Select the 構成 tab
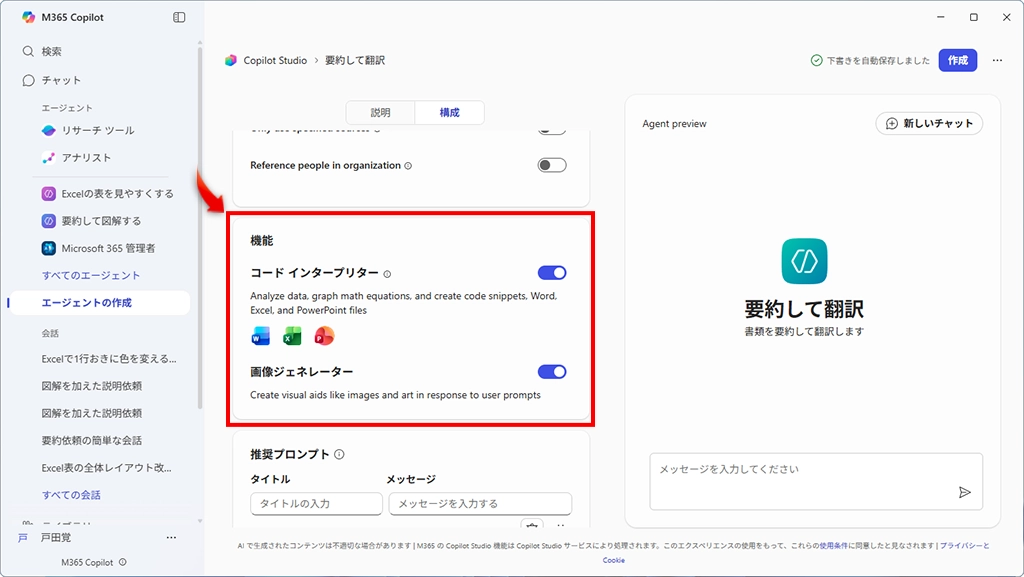Screen dimensions: 1024x577 (450, 113)
